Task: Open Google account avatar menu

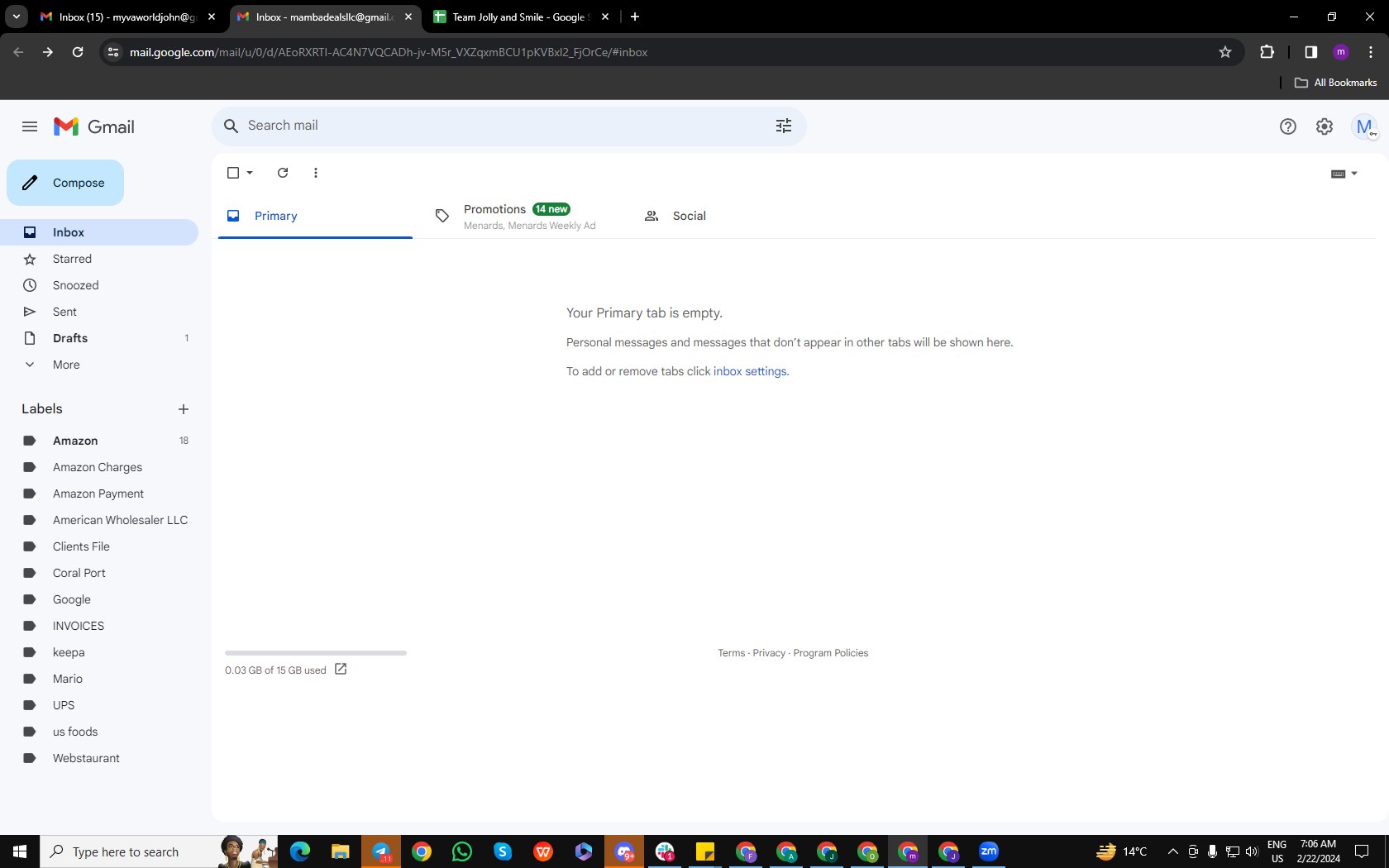Action: click(x=1364, y=126)
